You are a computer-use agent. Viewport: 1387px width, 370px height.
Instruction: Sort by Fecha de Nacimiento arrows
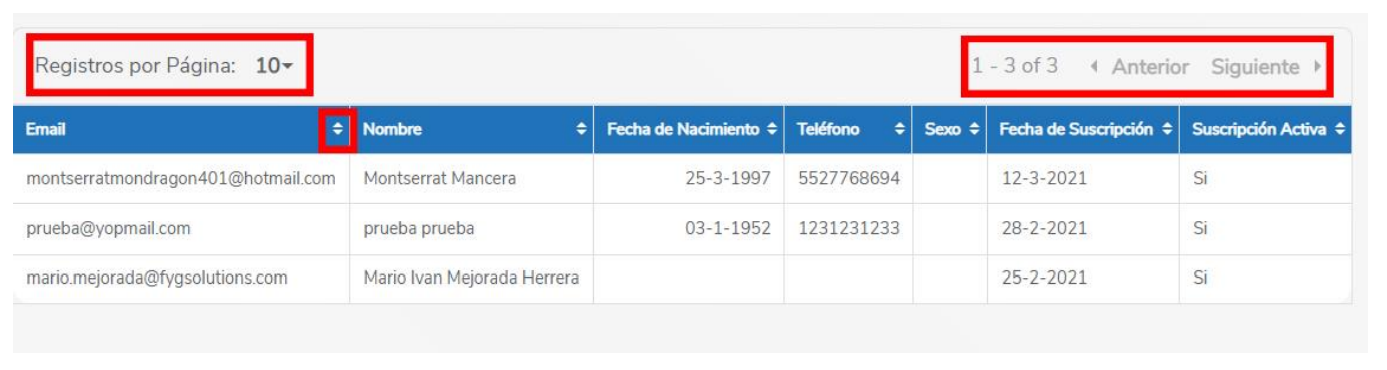pos(772,130)
